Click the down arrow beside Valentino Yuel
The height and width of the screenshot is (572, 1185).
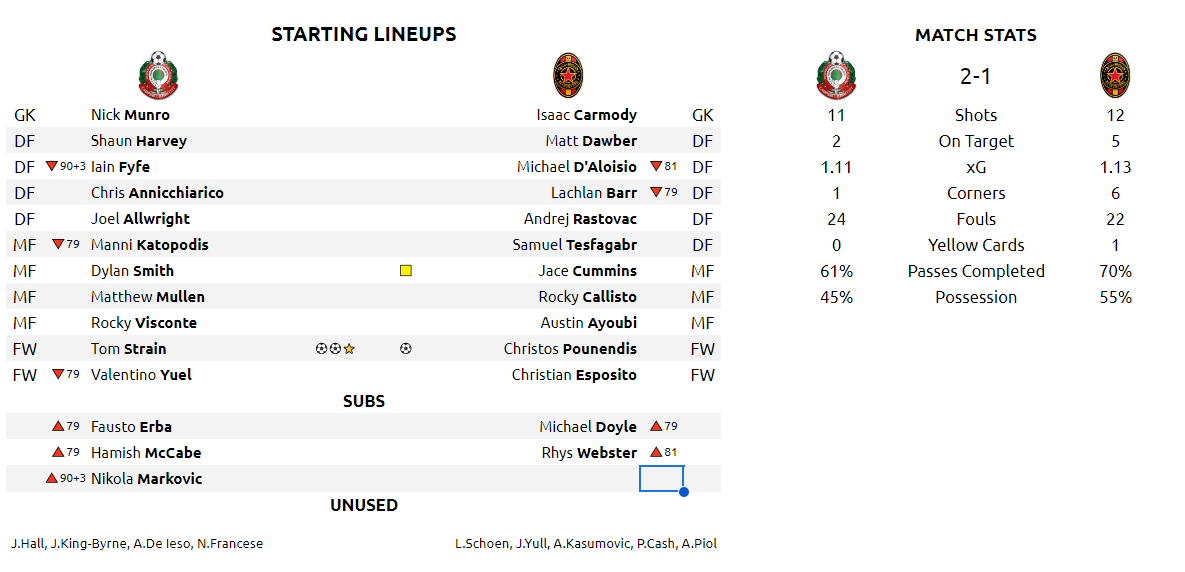coord(58,375)
